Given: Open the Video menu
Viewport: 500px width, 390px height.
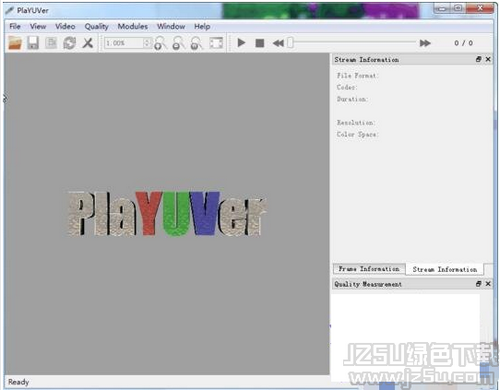Looking at the screenshot, I should [x=65, y=26].
